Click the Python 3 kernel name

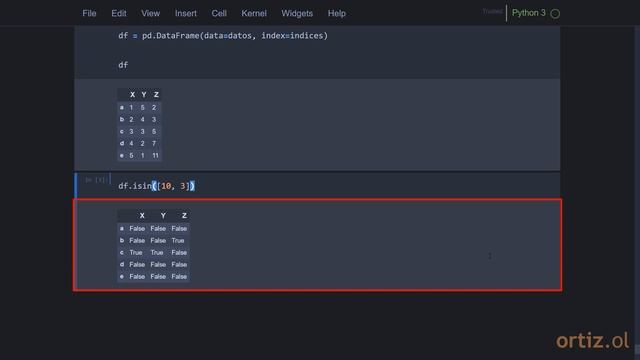[529, 13]
